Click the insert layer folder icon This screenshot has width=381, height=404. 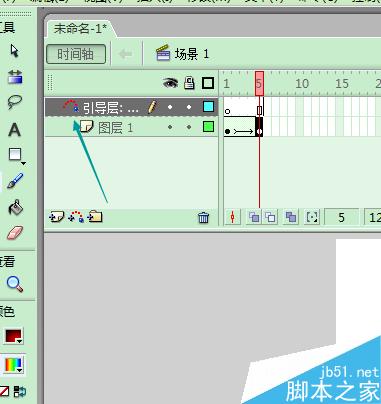[95, 217]
